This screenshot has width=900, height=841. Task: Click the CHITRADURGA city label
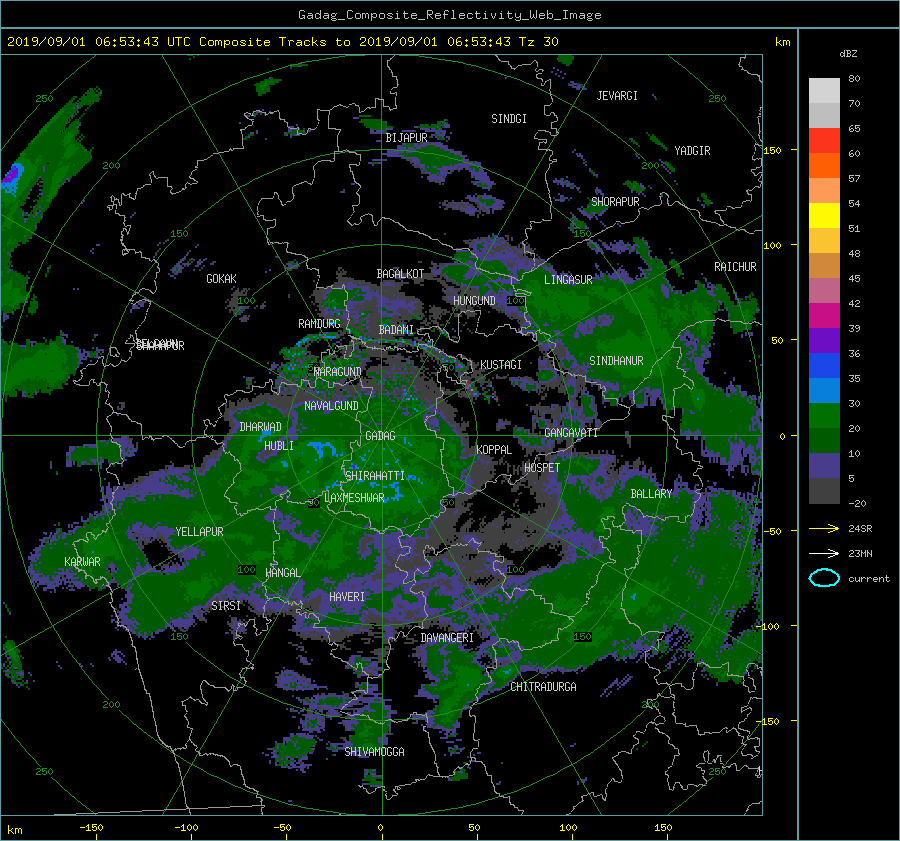[544, 687]
